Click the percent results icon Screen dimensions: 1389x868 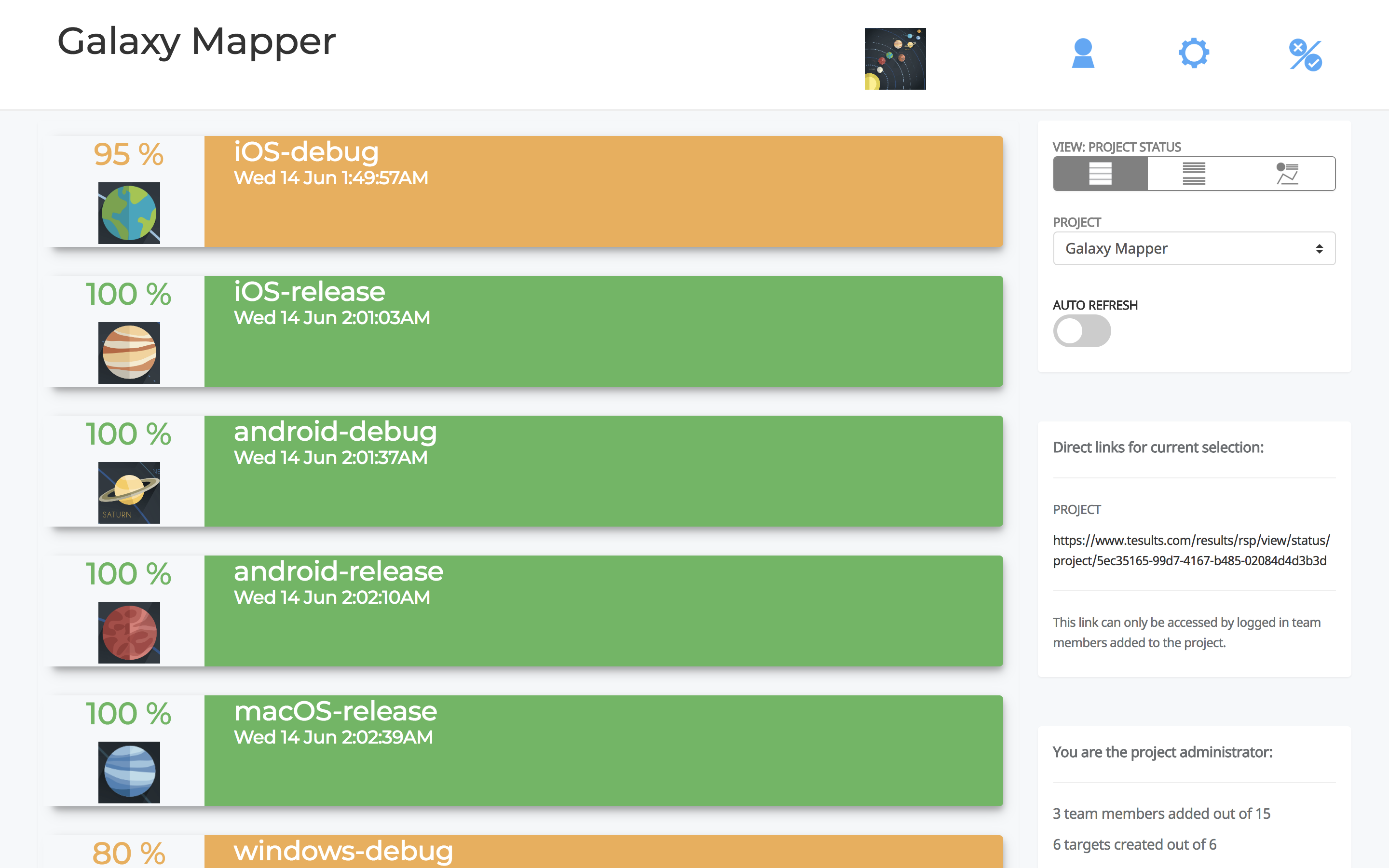[x=1305, y=54]
